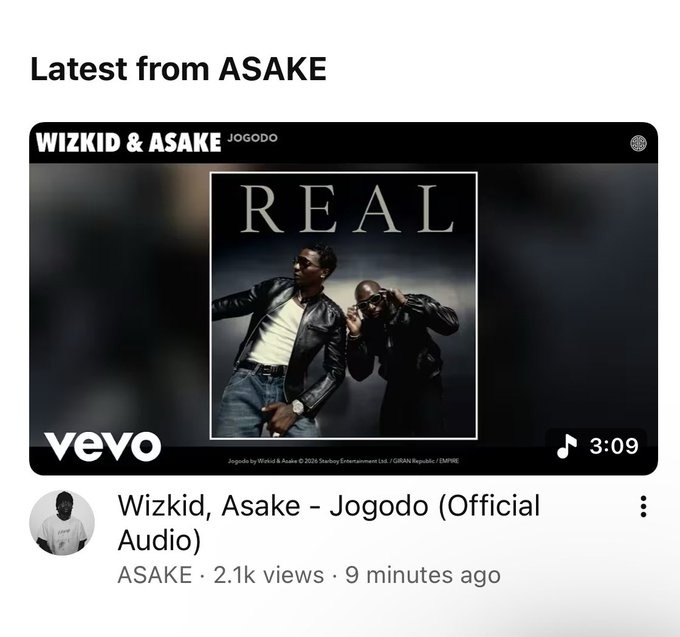The image size is (680, 637).
Task: Click the '9 minutes ago' timestamp
Action: [x=423, y=575]
